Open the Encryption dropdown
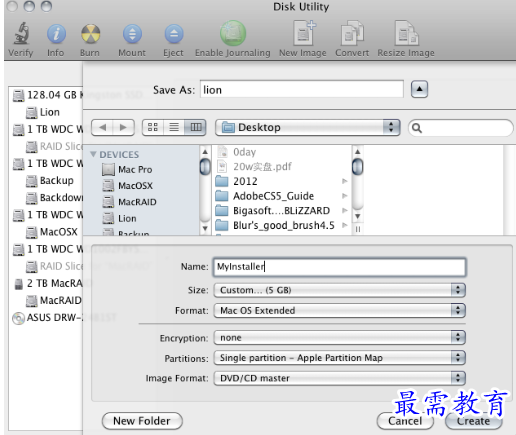This screenshot has width=516, height=435. [339, 338]
